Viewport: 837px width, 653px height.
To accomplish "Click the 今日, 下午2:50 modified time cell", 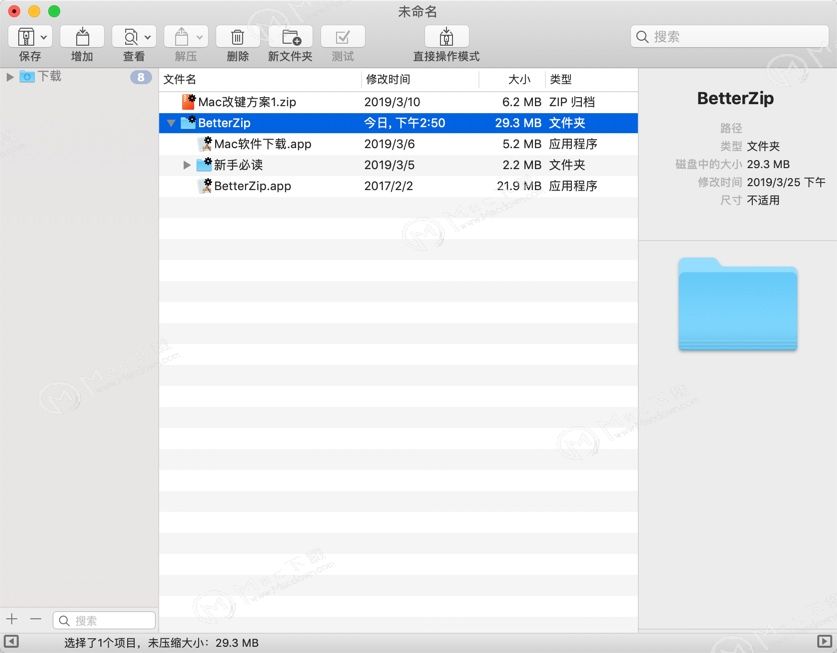I will point(405,123).
